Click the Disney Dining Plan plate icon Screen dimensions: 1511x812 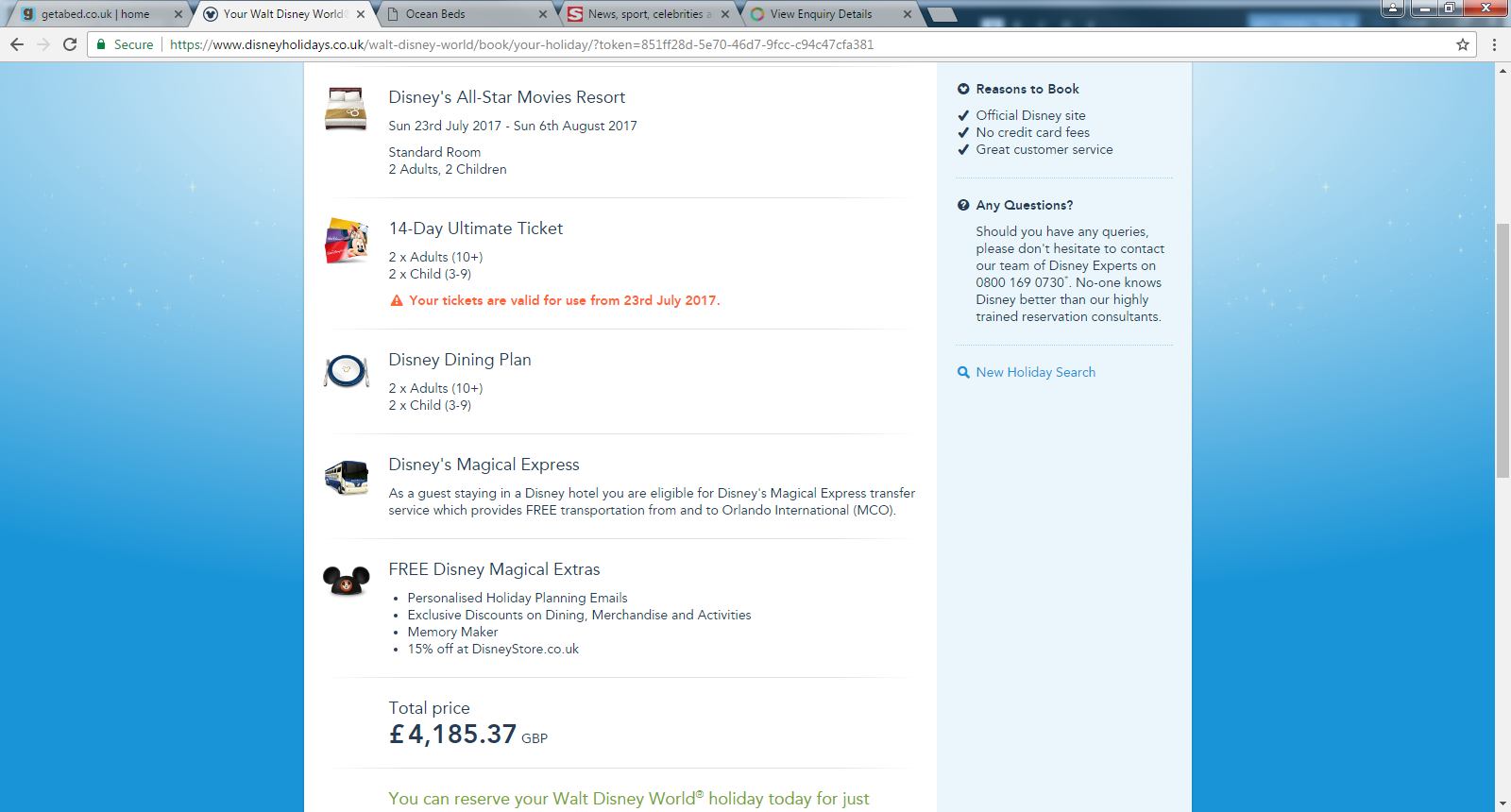[x=346, y=371]
